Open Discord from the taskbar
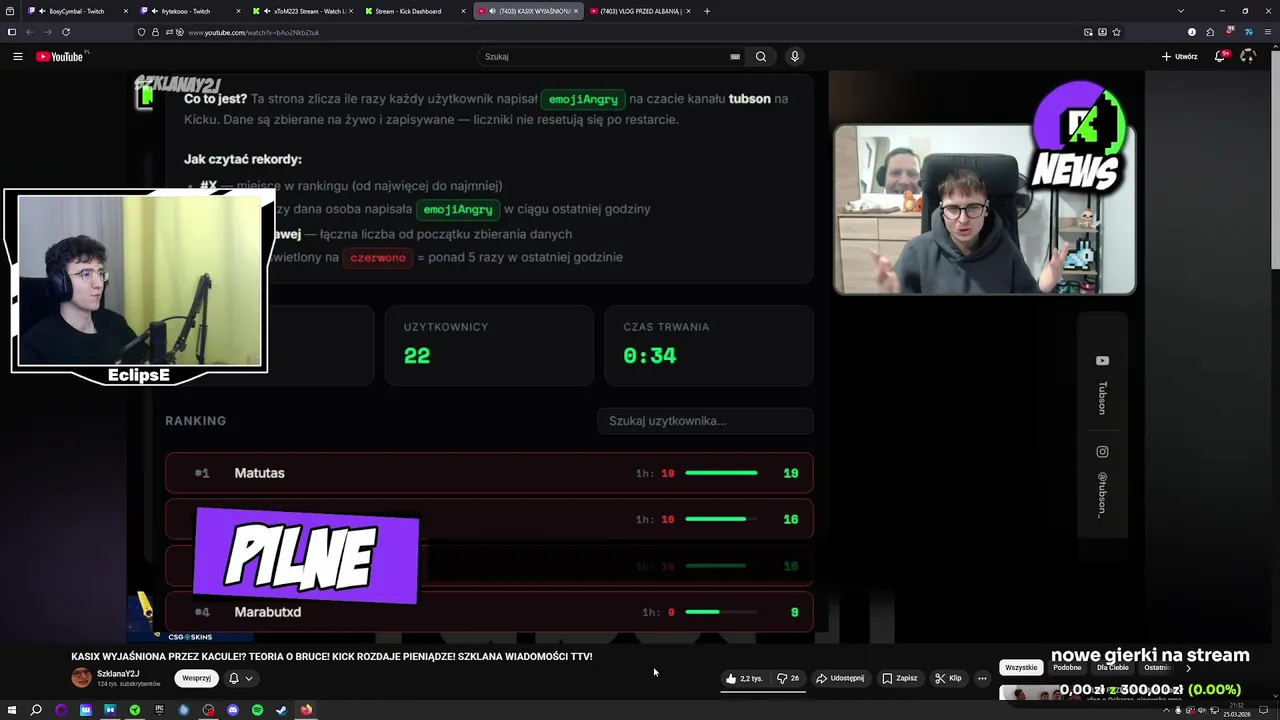Image resolution: width=1280 pixels, height=720 pixels. pyautogui.click(x=233, y=710)
